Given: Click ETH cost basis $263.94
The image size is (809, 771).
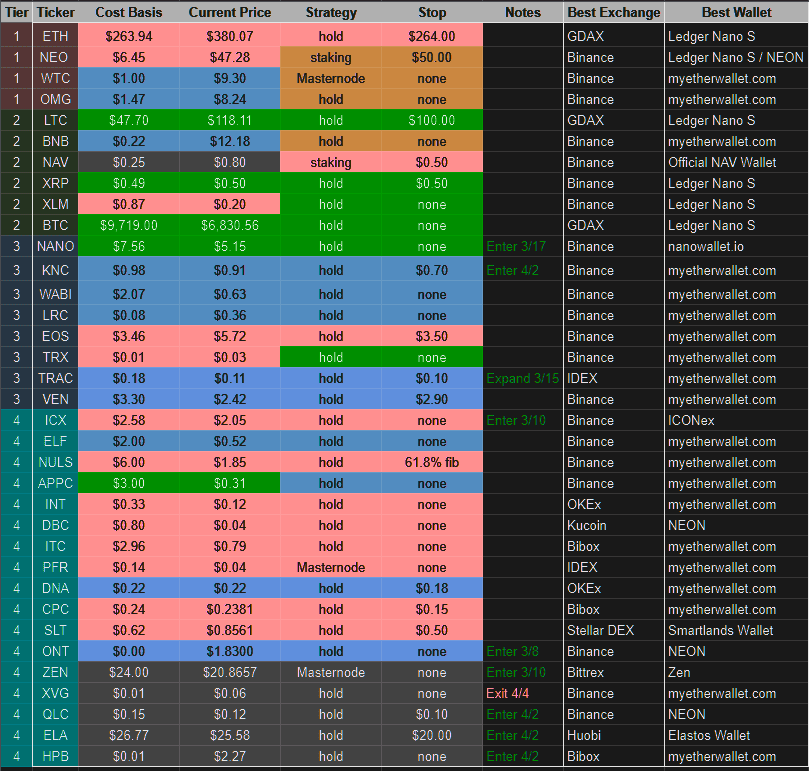Looking at the screenshot, I should point(128,36).
